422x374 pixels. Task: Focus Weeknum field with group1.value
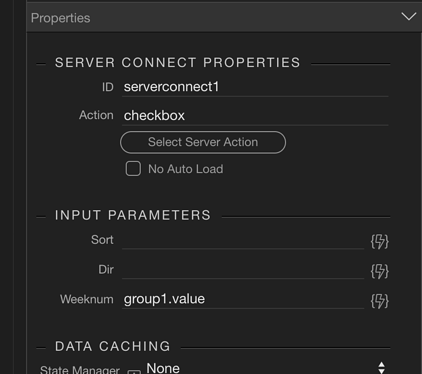pyautogui.click(x=243, y=300)
